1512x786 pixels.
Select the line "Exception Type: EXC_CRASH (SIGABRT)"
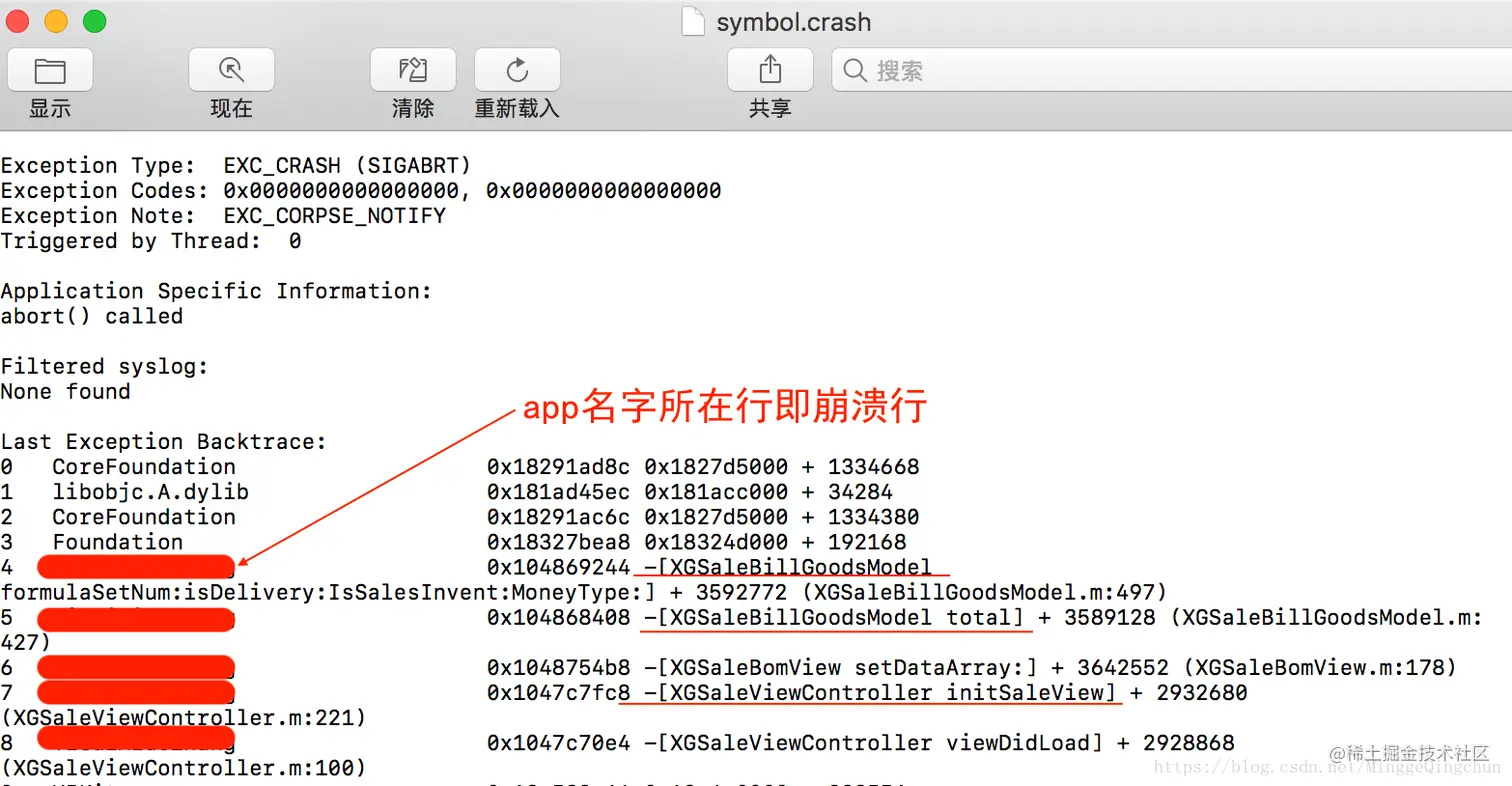click(236, 165)
